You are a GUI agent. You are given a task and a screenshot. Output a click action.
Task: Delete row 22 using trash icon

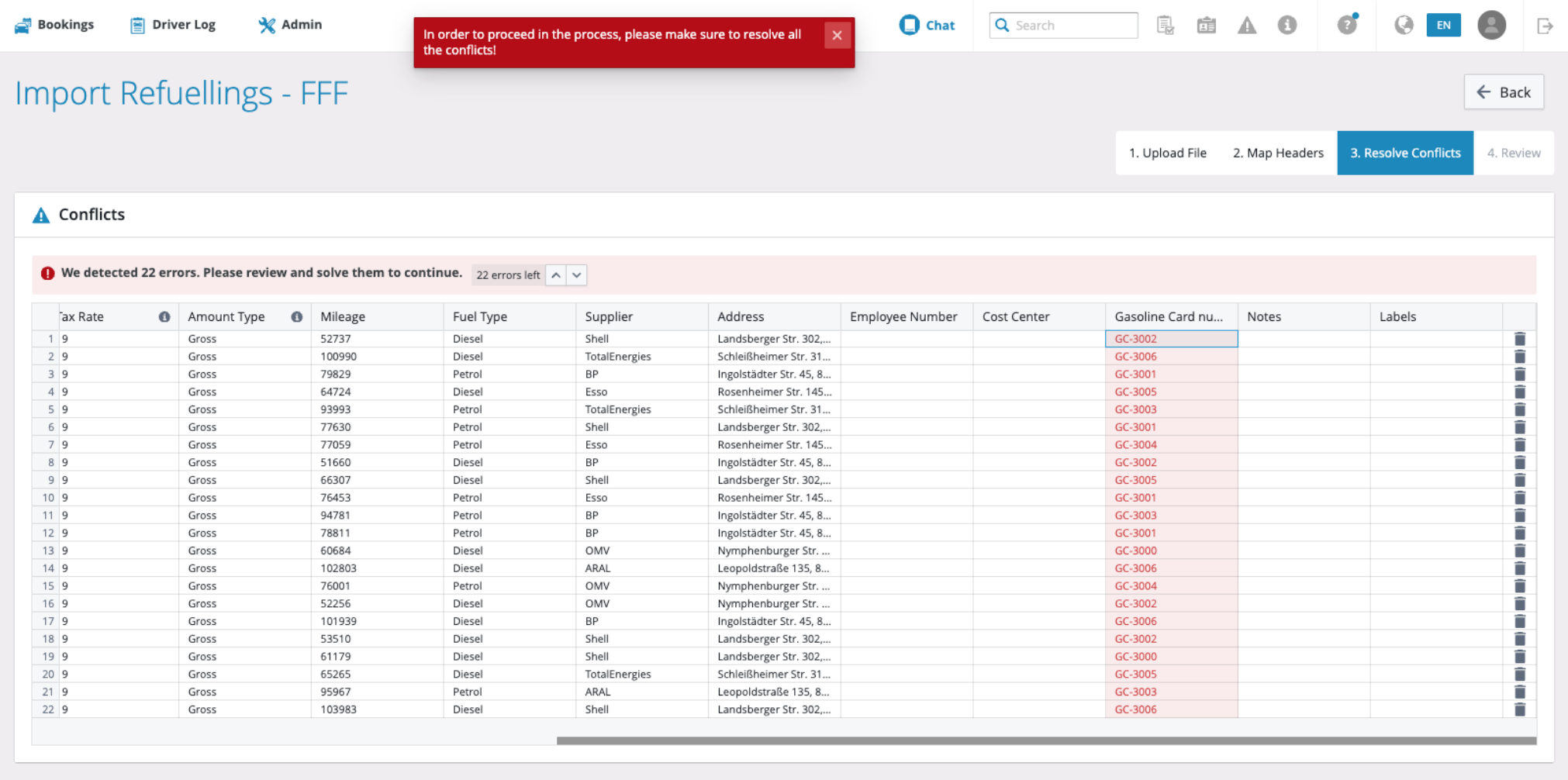1520,709
